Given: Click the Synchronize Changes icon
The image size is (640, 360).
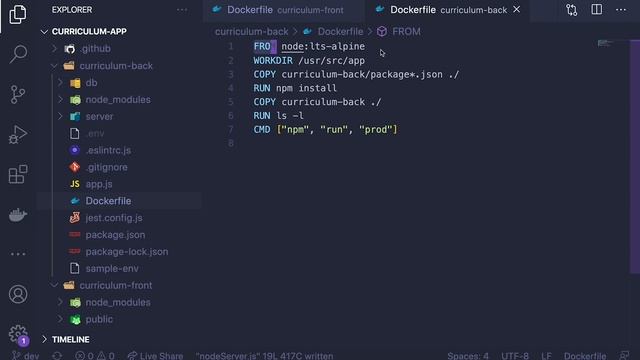Looking at the screenshot, I should click(x=57, y=356).
